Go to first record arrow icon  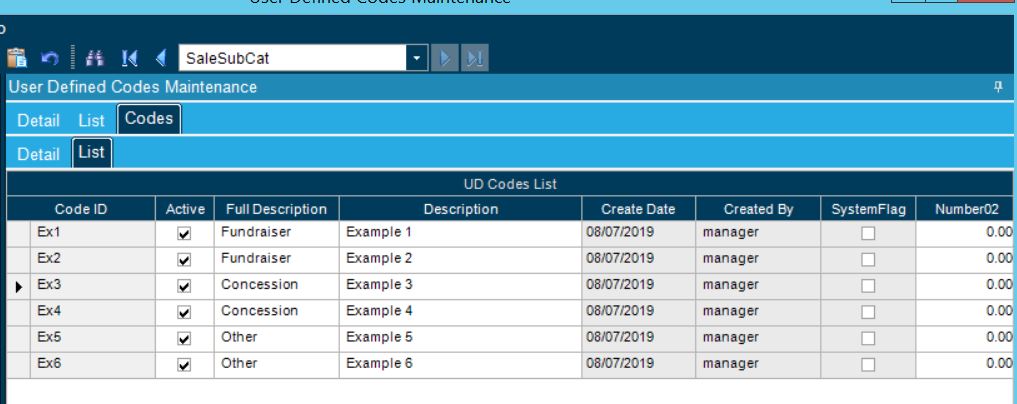tap(129, 58)
